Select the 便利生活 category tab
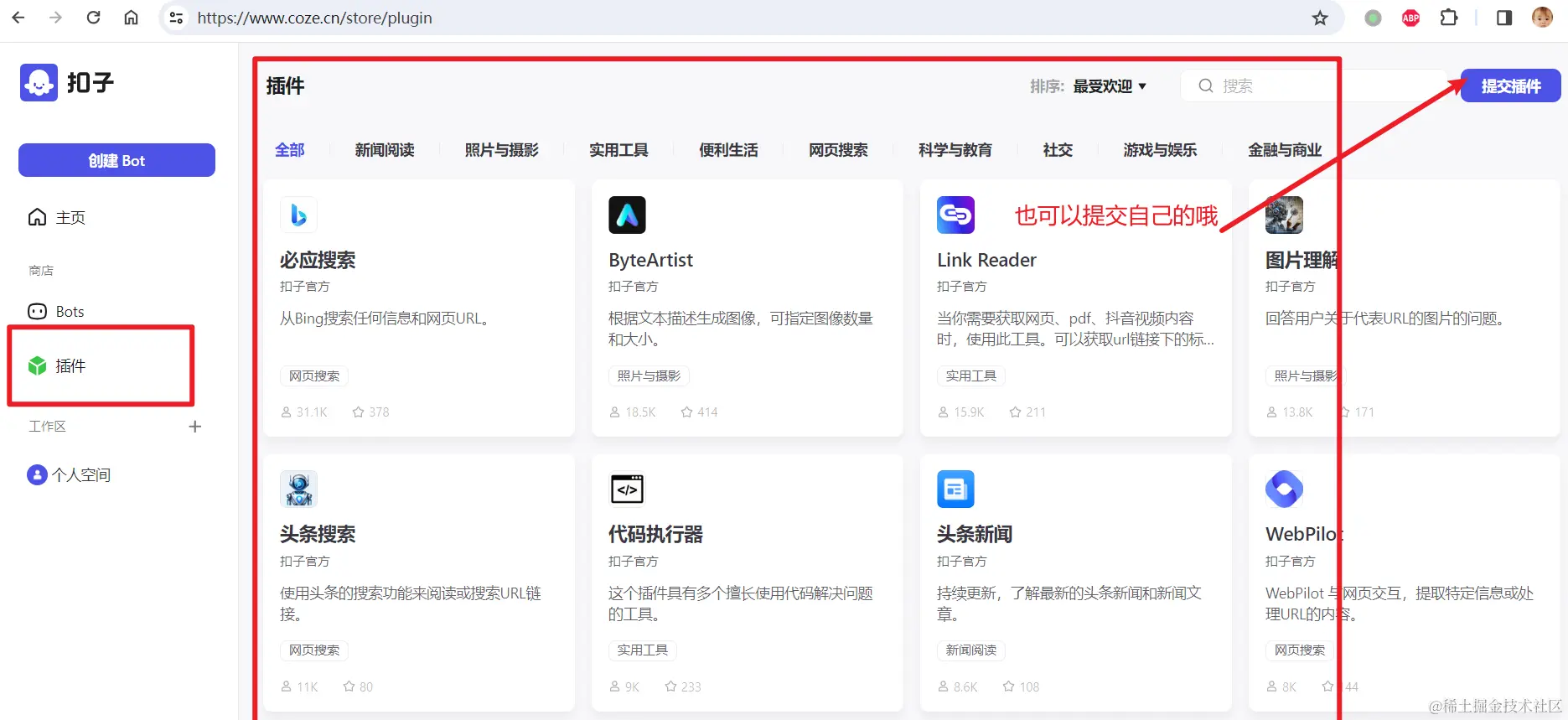 (x=728, y=150)
